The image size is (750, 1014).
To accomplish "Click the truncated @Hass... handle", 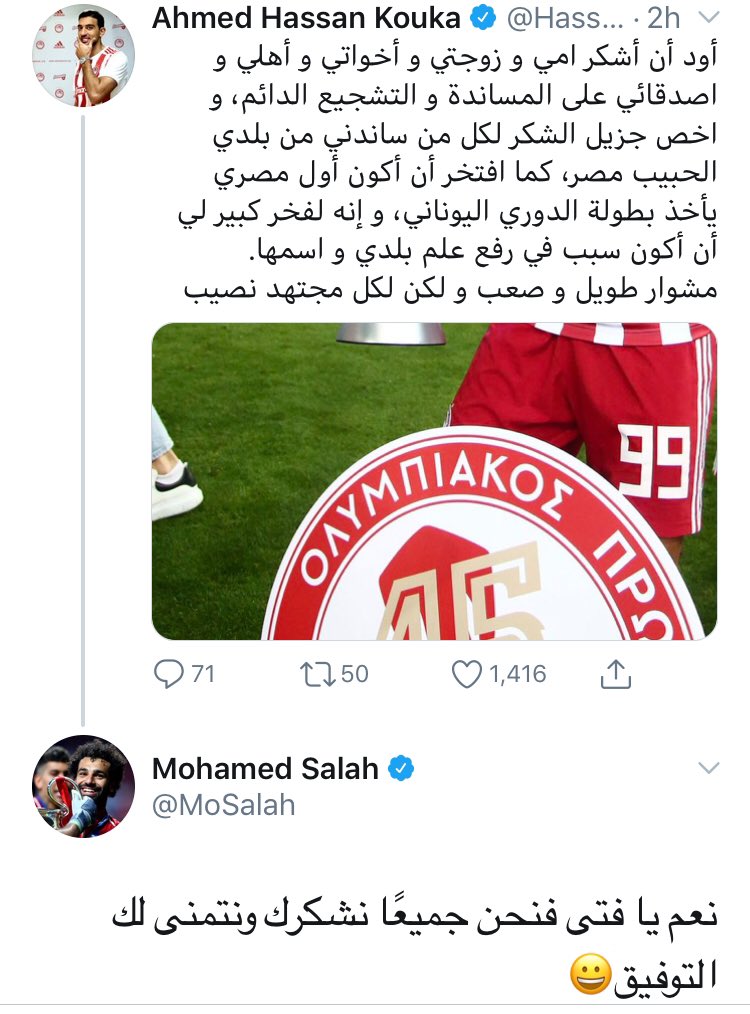I will (x=566, y=19).
